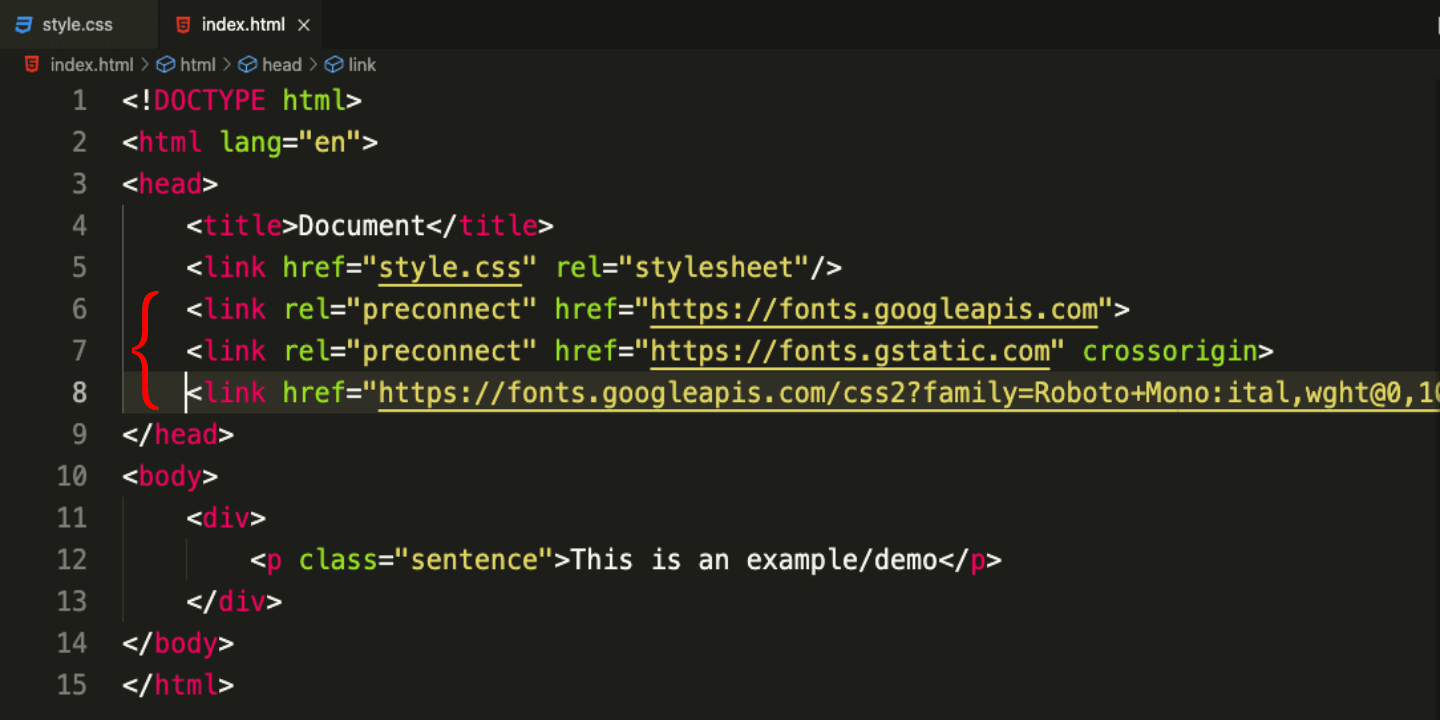The image size is (1440, 720).
Task: Expand the head element breadcrumb
Action: [x=281, y=65]
